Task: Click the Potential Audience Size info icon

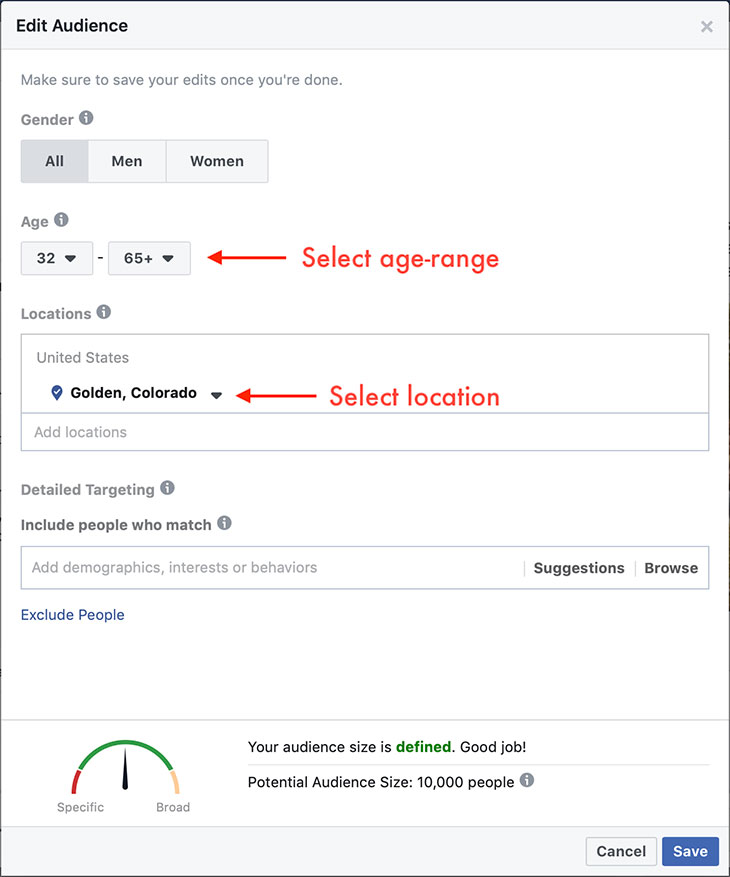Action: 527,780
